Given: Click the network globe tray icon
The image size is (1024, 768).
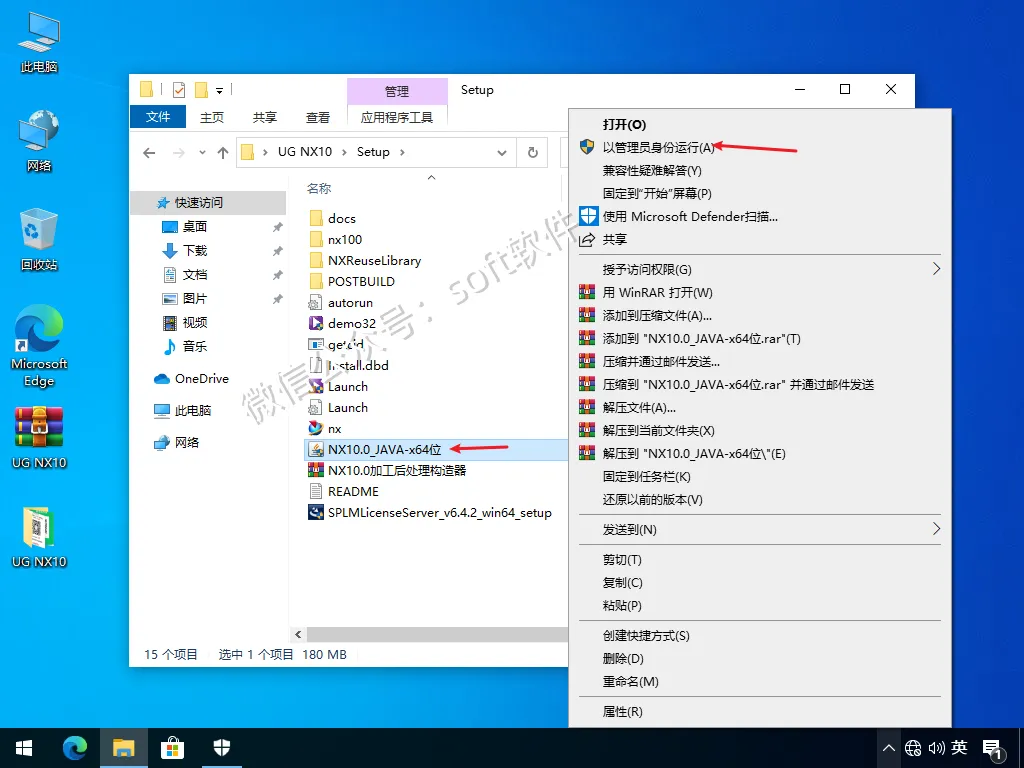Looking at the screenshot, I should coord(913,748).
